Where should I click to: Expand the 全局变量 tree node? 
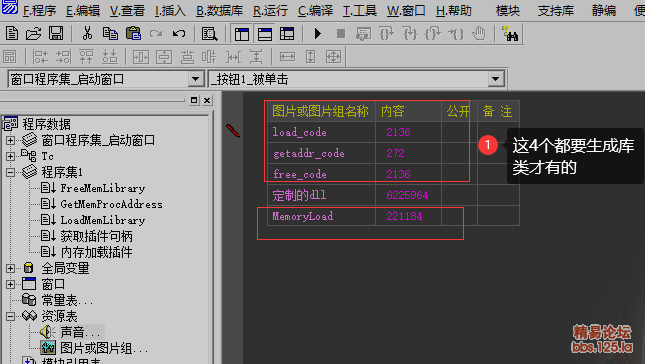tap(10, 269)
